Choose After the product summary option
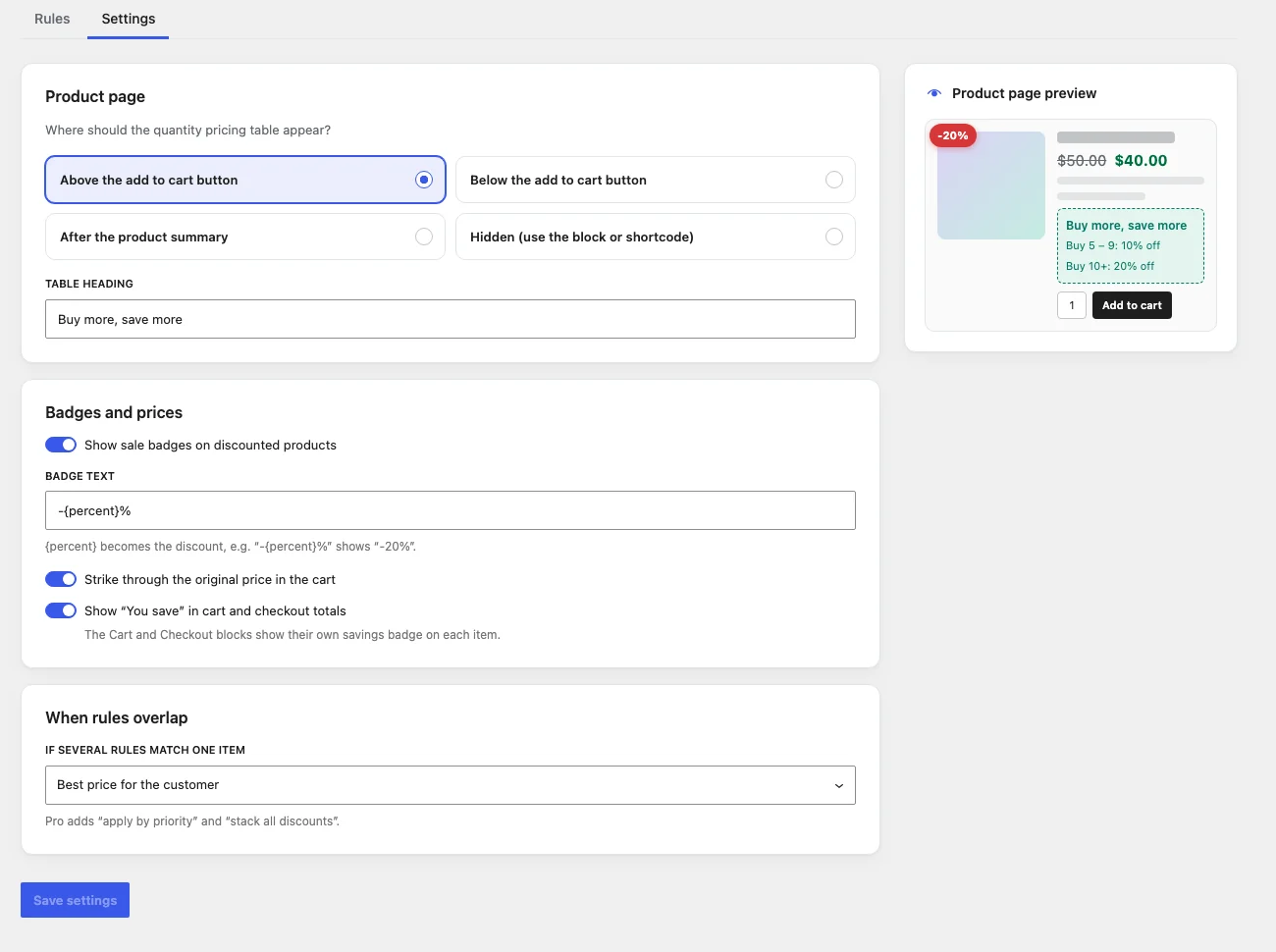The width and height of the screenshot is (1276, 952). click(x=245, y=237)
